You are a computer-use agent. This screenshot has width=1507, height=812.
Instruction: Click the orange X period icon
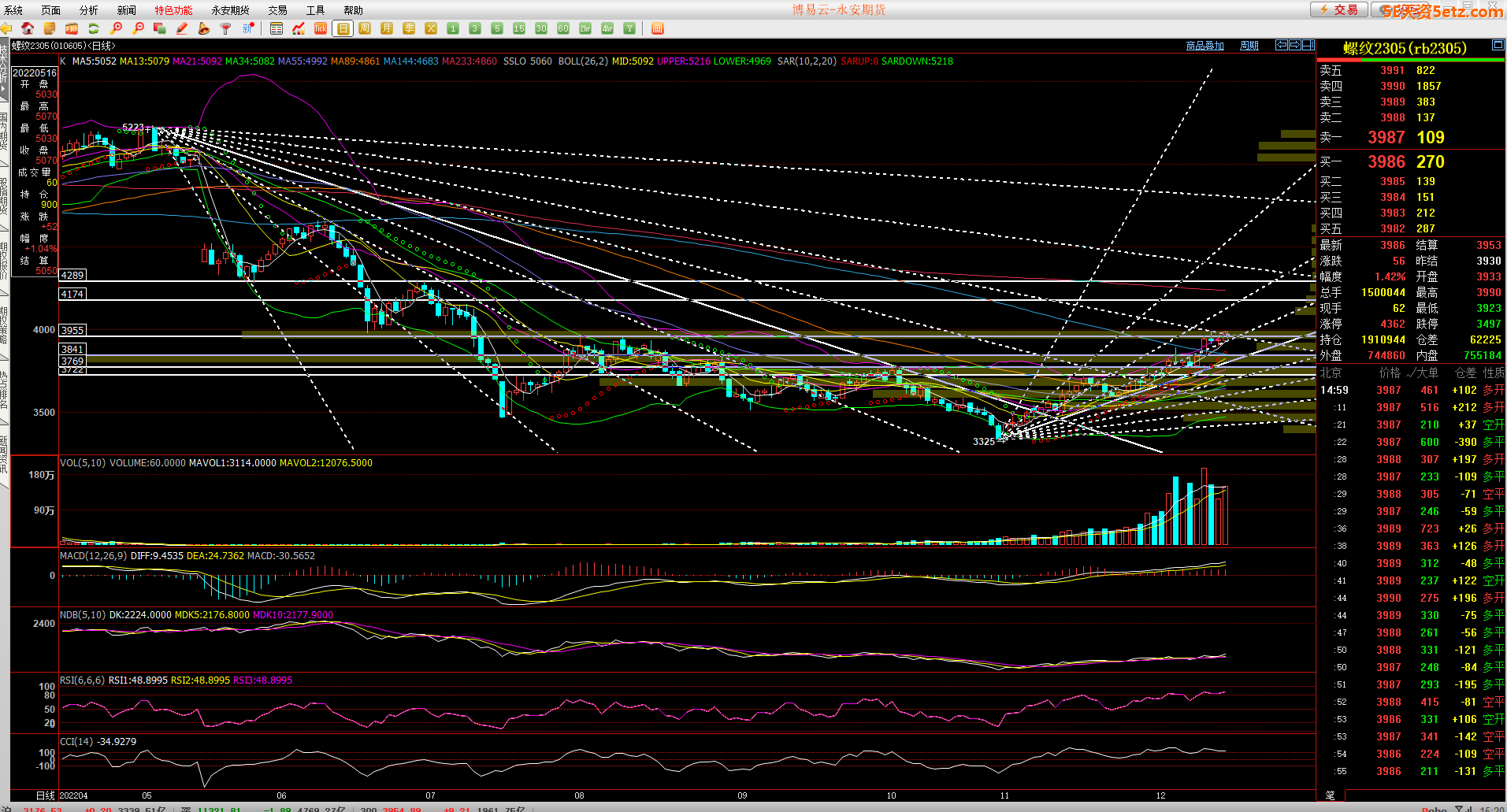pos(431,28)
